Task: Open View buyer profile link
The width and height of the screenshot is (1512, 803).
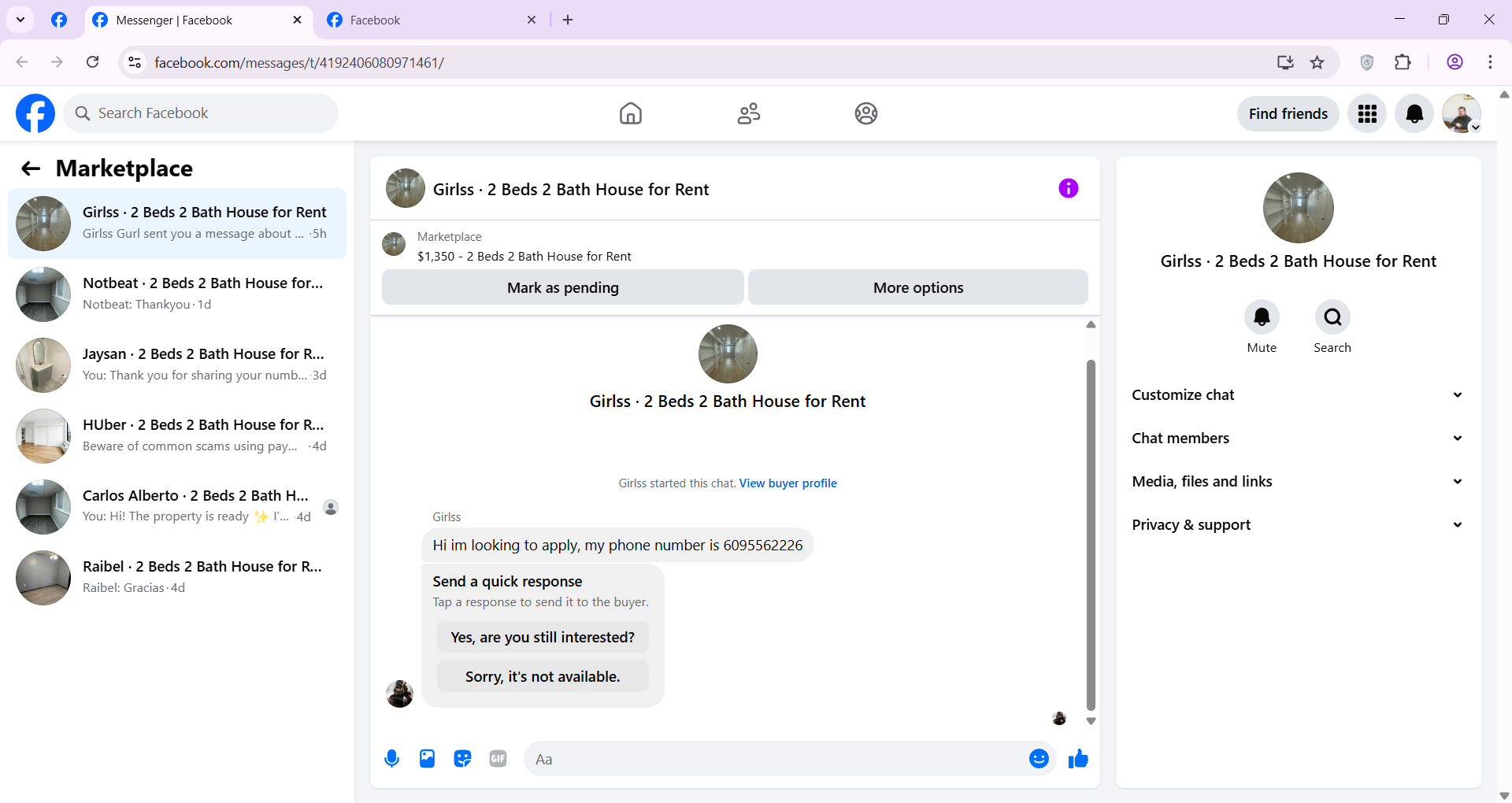Action: pyautogui.click(x=787, y=483)
